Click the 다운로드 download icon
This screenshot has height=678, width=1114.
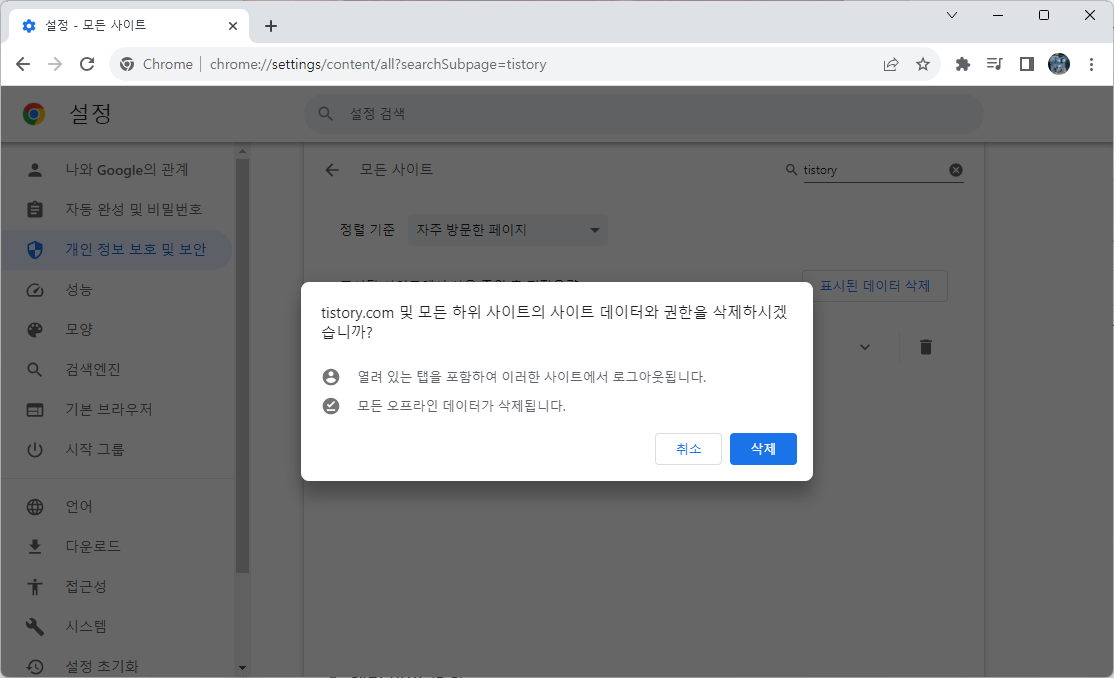click(35, 547)
